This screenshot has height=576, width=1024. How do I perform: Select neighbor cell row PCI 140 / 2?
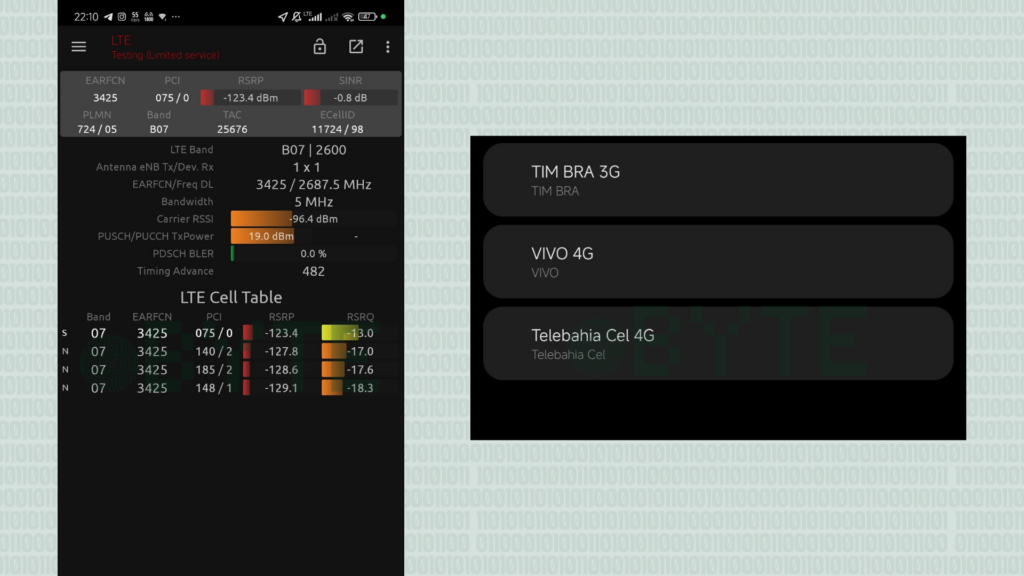tap(231, 351)
